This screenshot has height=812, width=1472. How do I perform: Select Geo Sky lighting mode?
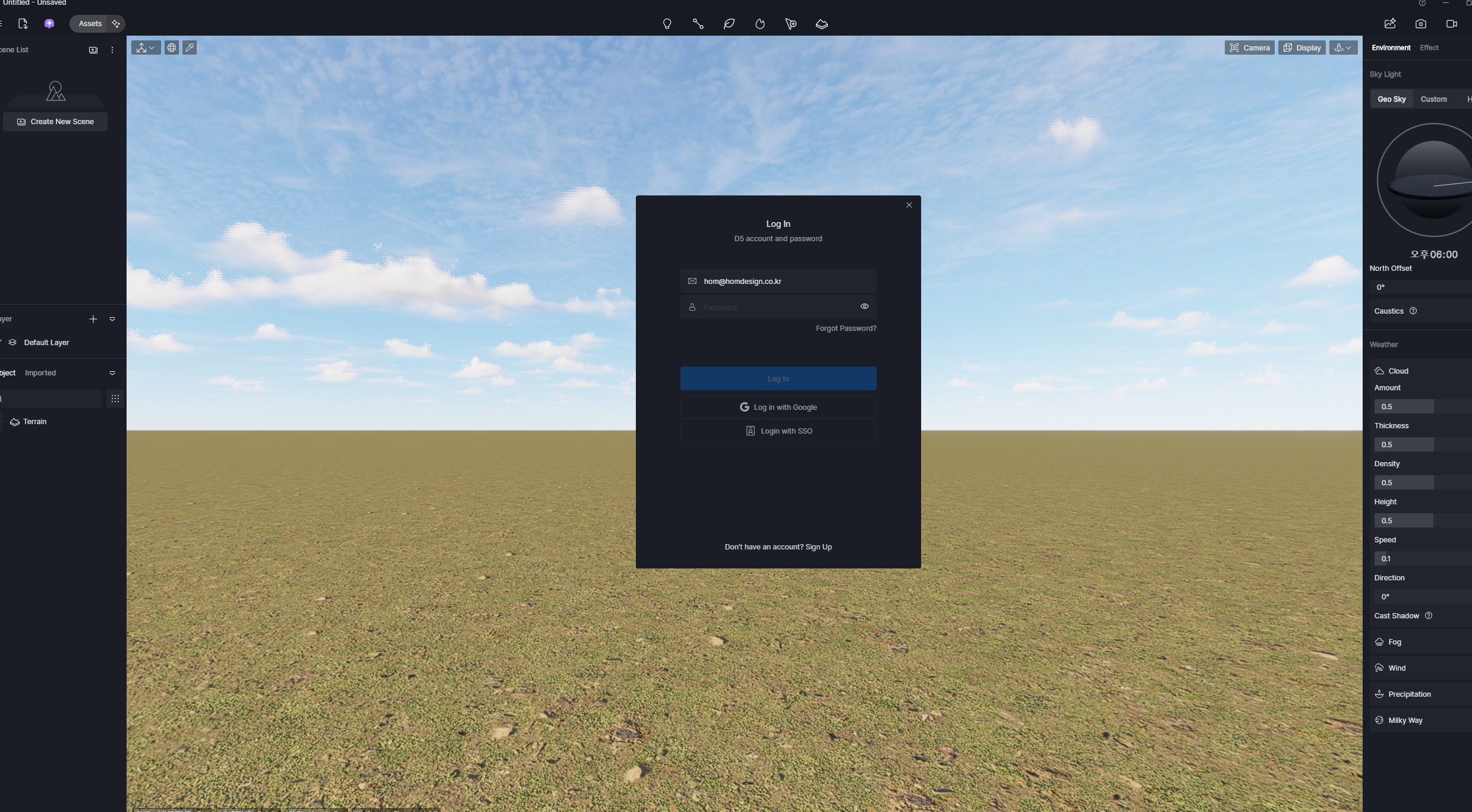[1391, 99]
